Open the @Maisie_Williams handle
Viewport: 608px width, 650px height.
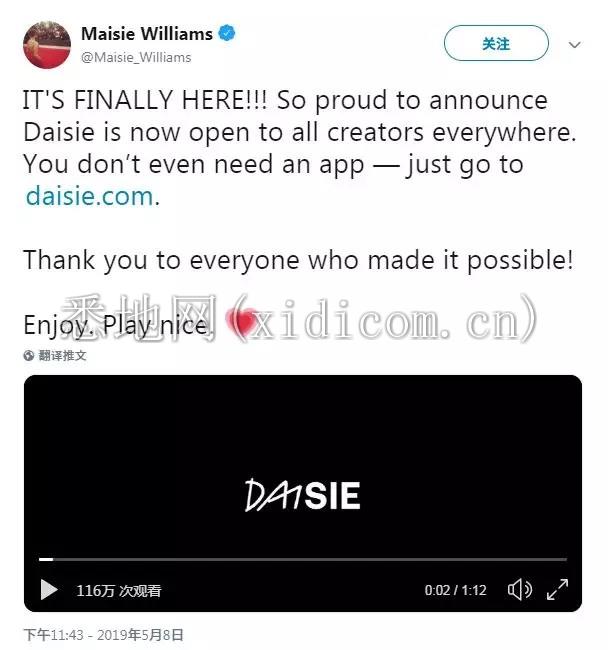pyautogui.click(x=136, y=57)
